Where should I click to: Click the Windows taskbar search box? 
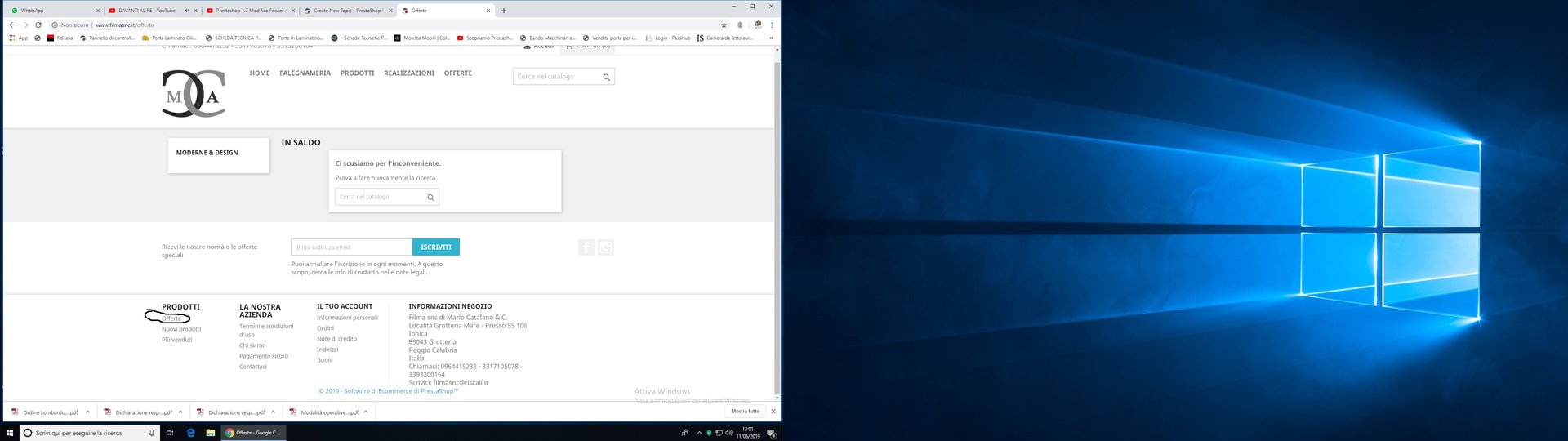(x=88, y=433)
